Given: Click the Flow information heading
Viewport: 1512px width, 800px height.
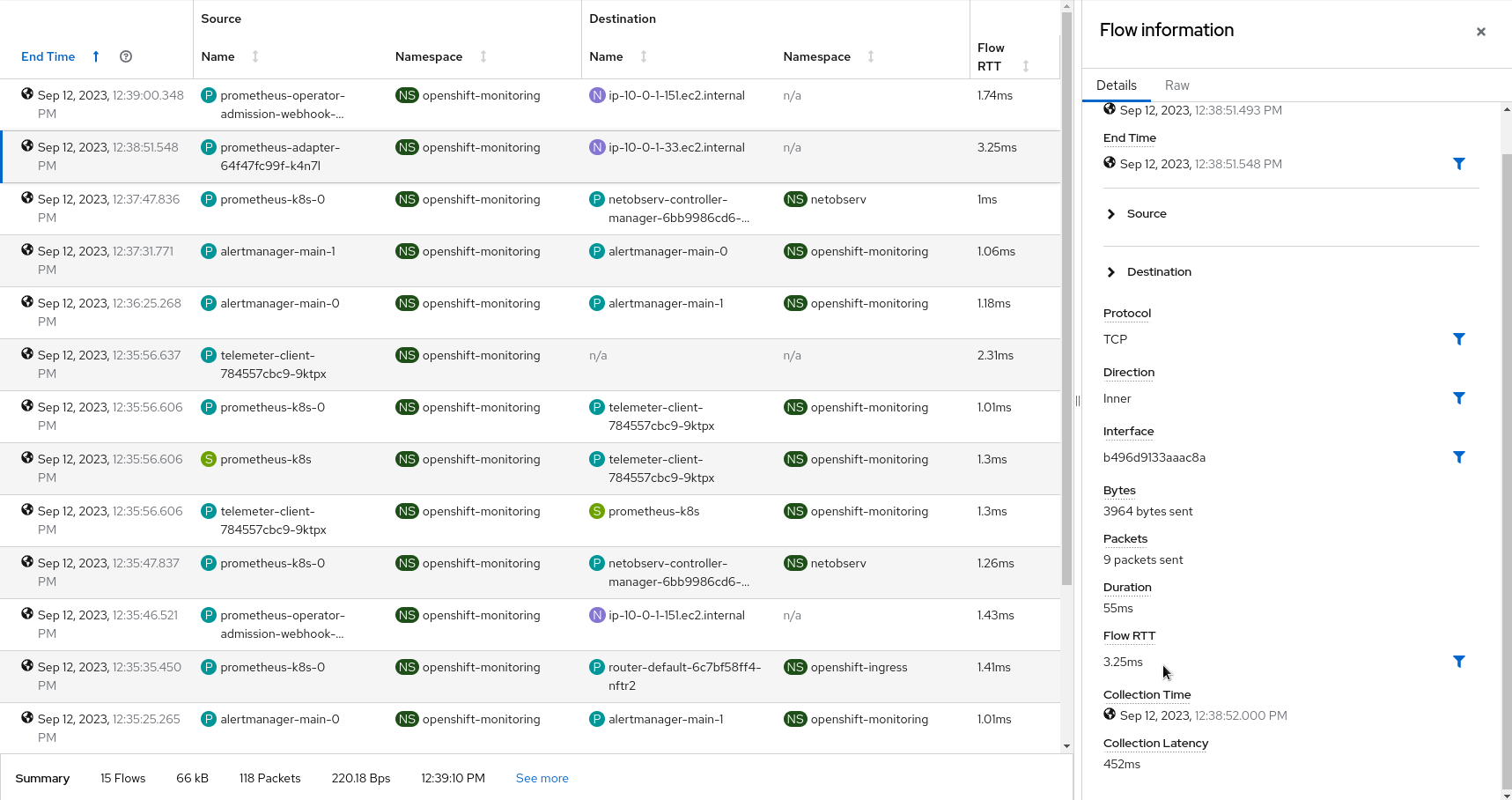Looking at the screenshot, I should pyautogui.click(x=1167, y=30).
